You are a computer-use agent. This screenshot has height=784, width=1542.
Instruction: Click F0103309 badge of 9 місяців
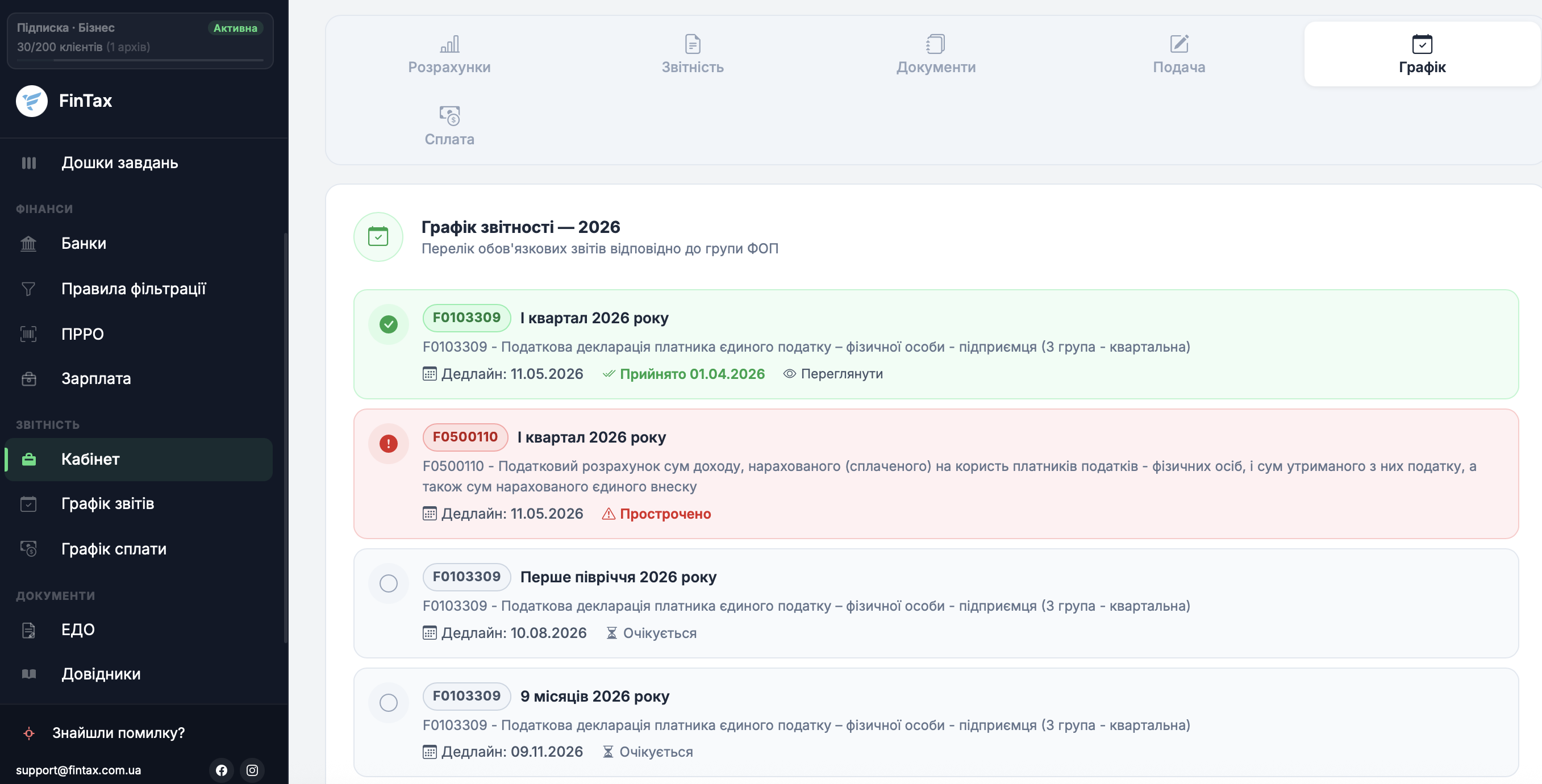click(x=466, y=696)
